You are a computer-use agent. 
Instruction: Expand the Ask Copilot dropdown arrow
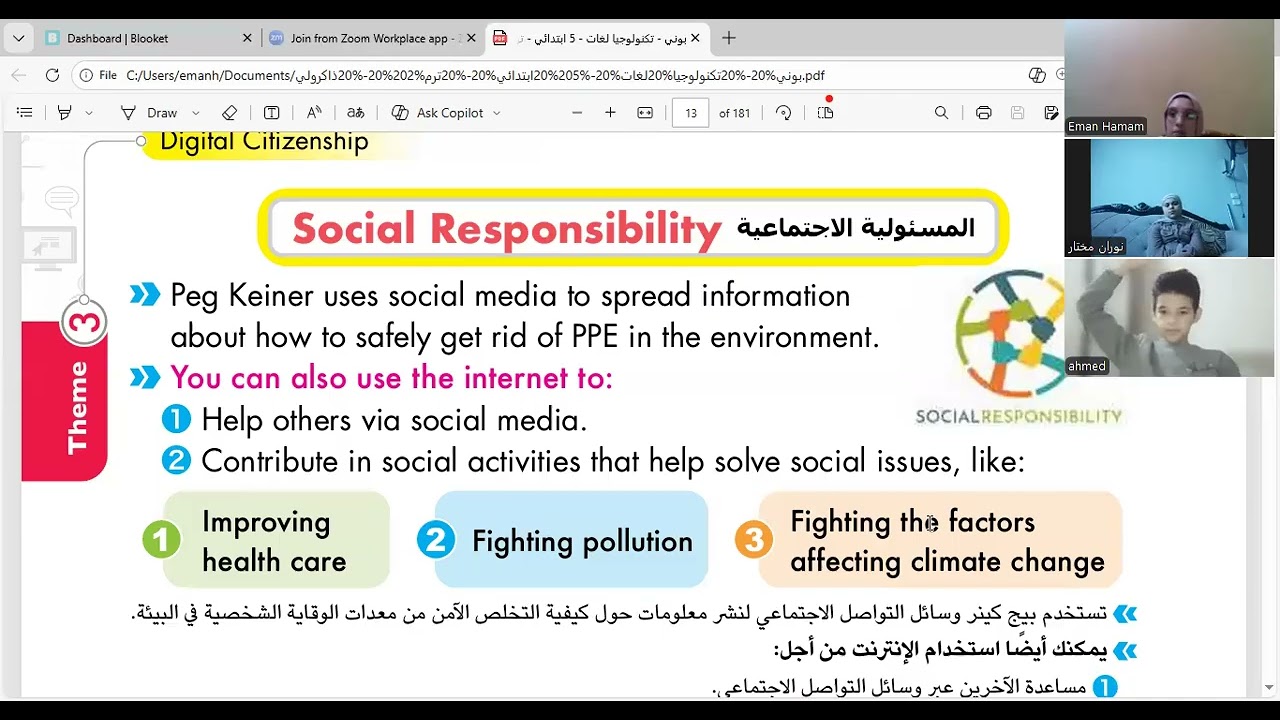click(x=497, y=113)
